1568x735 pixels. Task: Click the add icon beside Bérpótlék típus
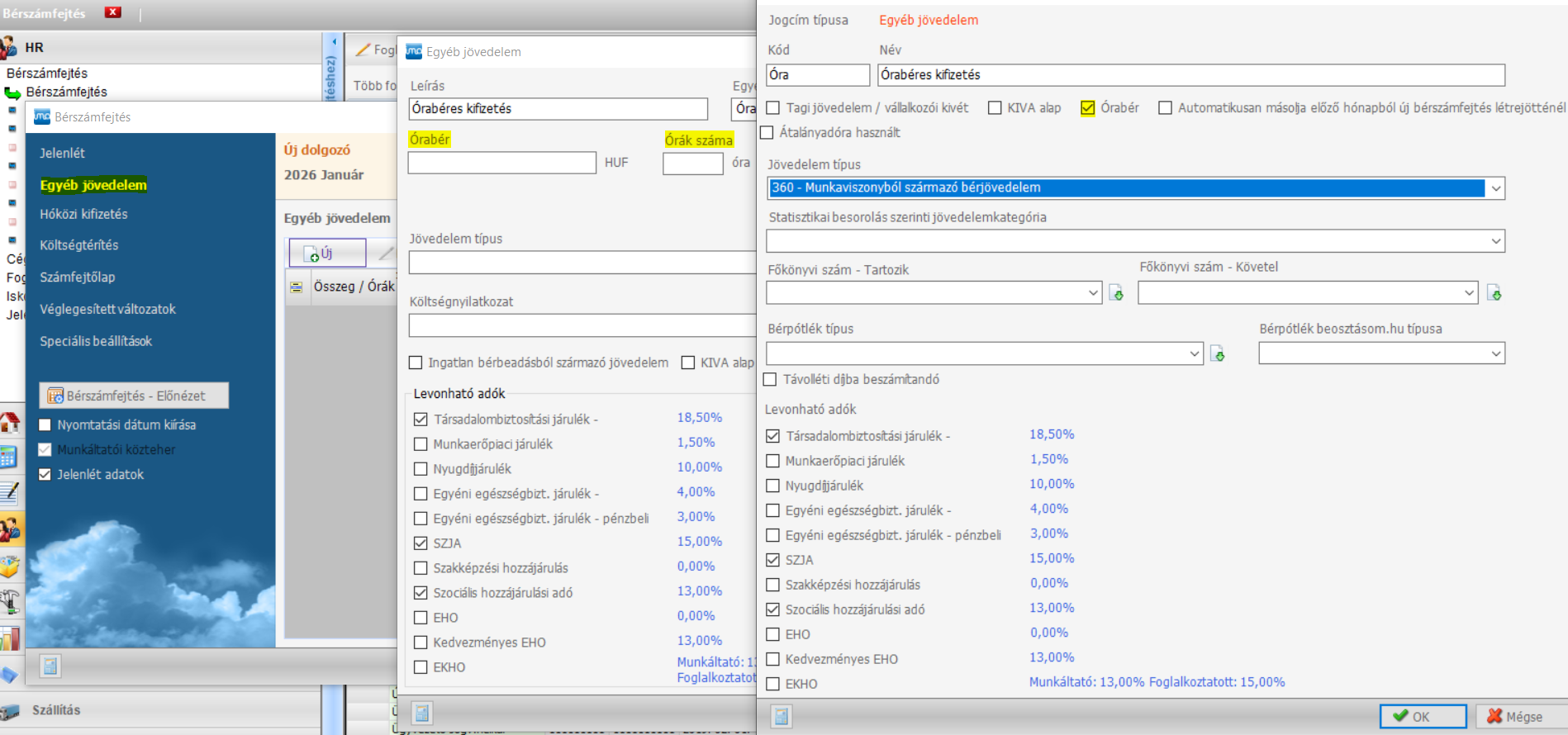[1217, 354]
